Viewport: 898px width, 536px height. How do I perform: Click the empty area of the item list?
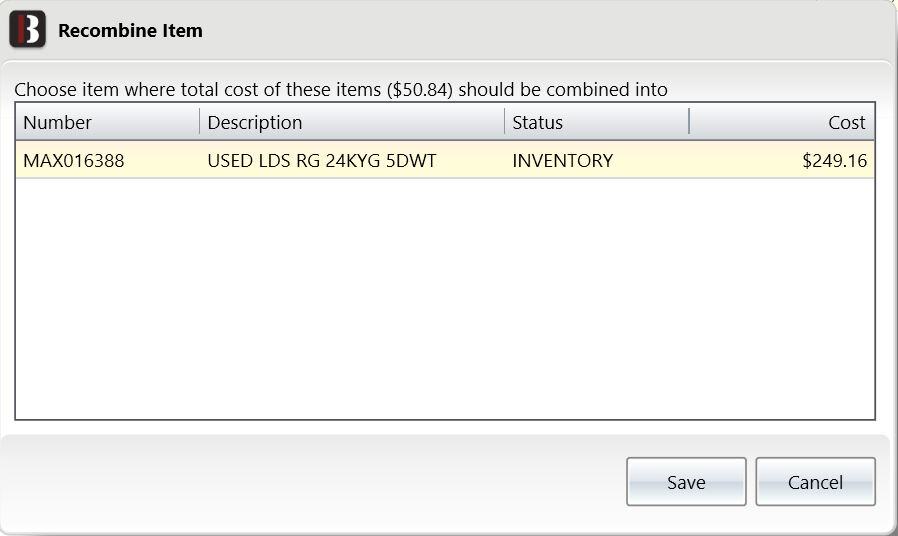[445, 298]
